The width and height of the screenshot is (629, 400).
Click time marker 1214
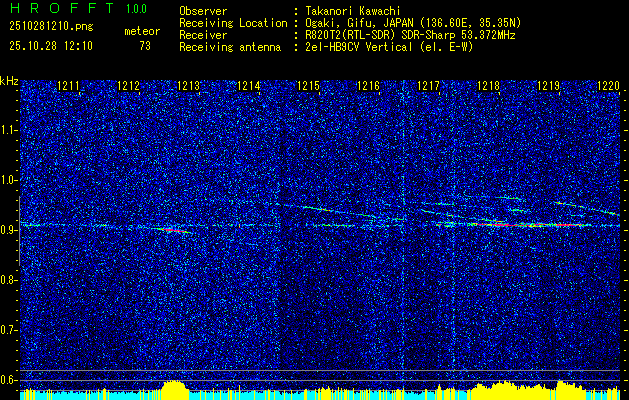pyautogui.click(x=248, y=86)
